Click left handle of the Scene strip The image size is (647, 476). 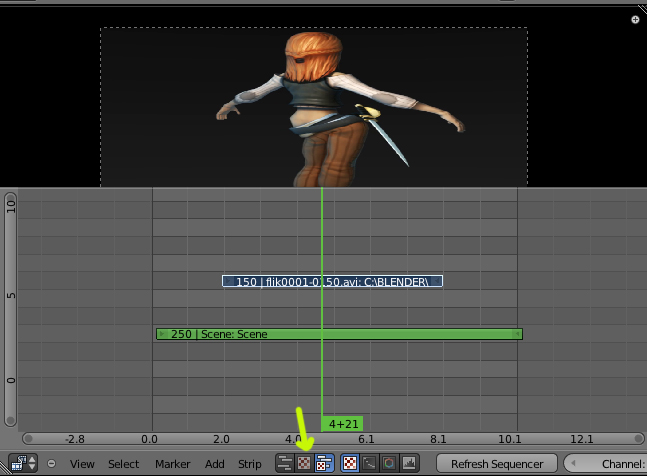coord(162,334)
